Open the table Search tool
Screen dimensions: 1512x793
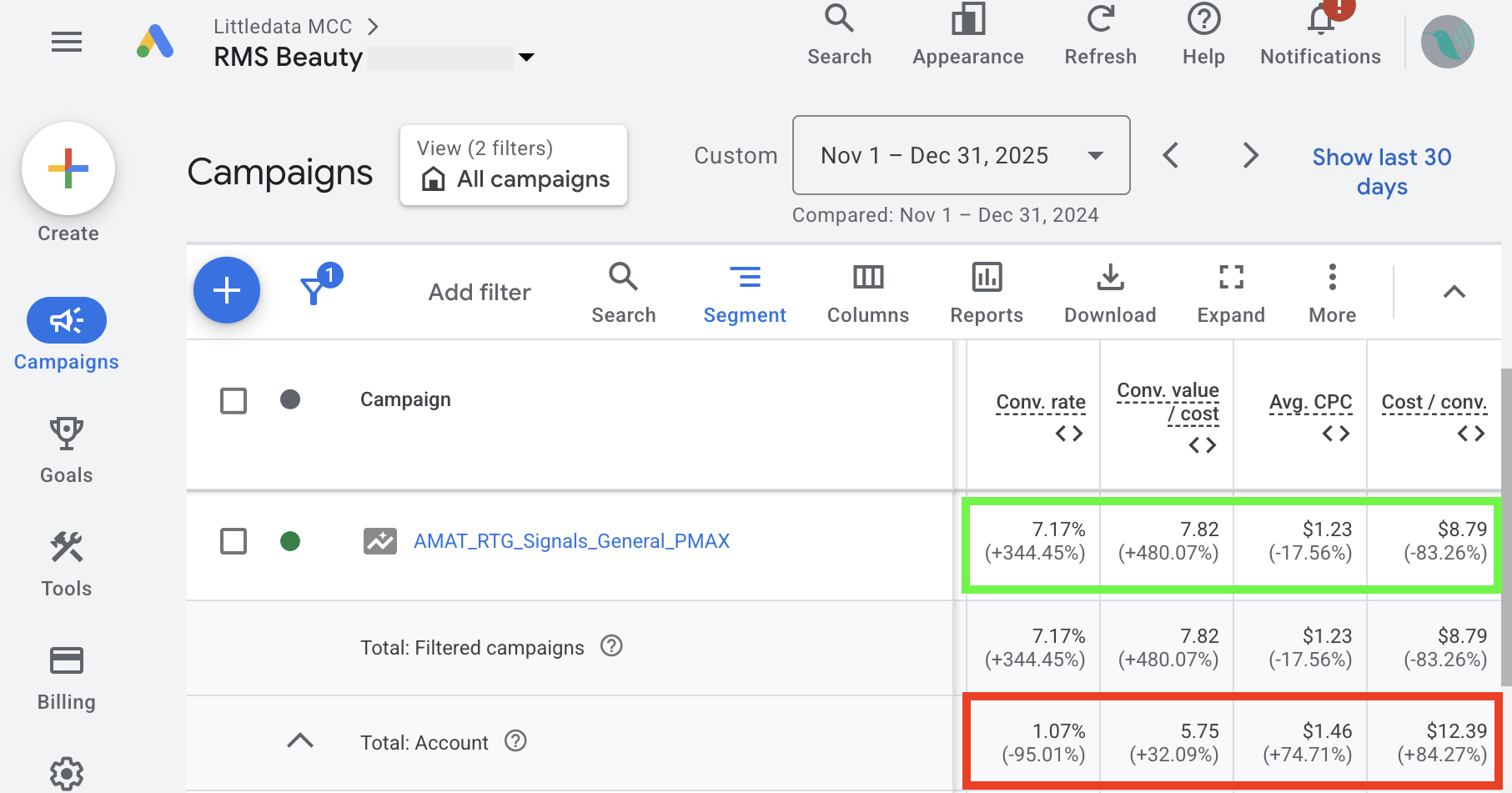point(624,293)
